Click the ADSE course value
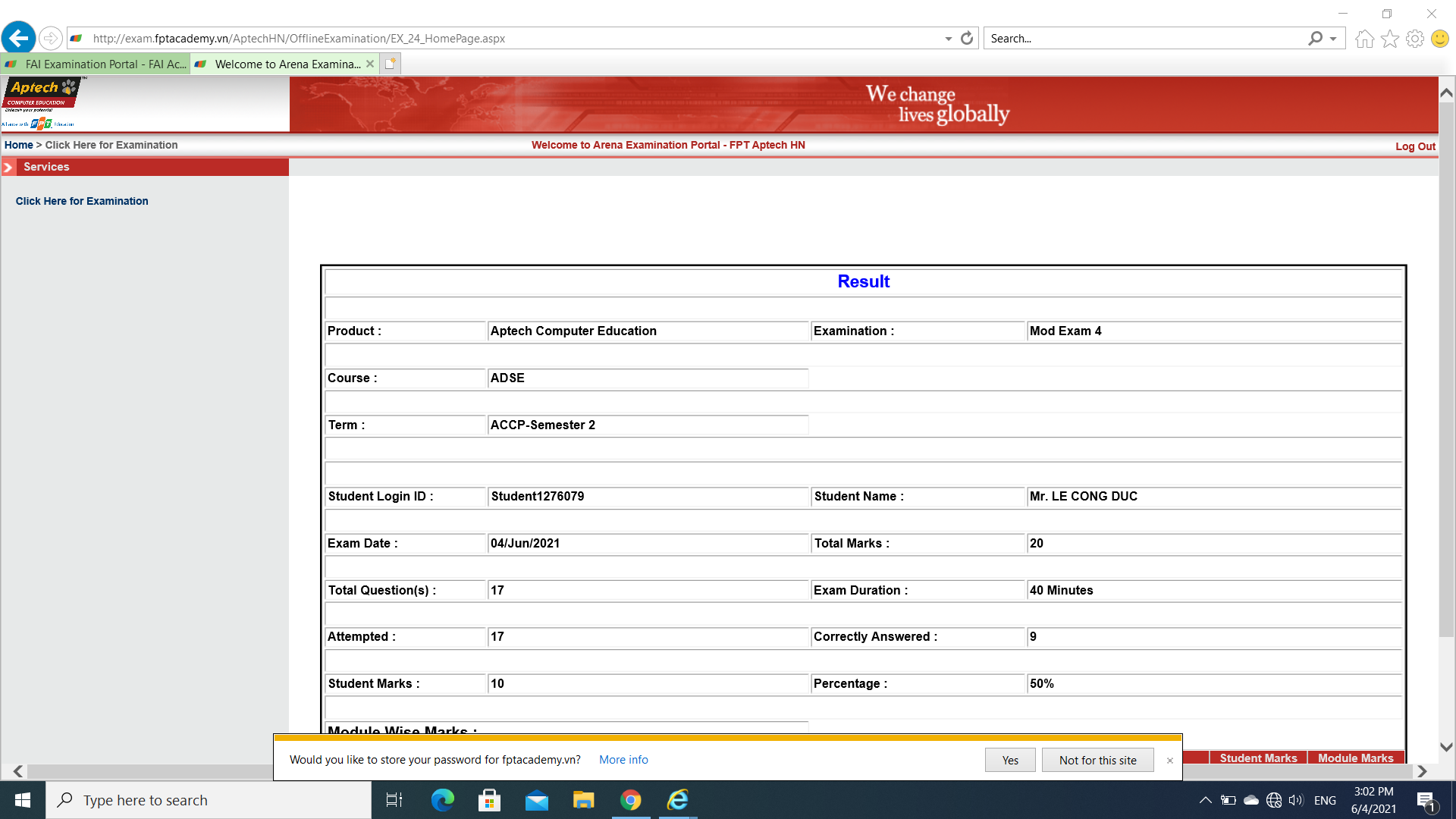The height and width of the screenshot is (819, 1456). point(507,378)
